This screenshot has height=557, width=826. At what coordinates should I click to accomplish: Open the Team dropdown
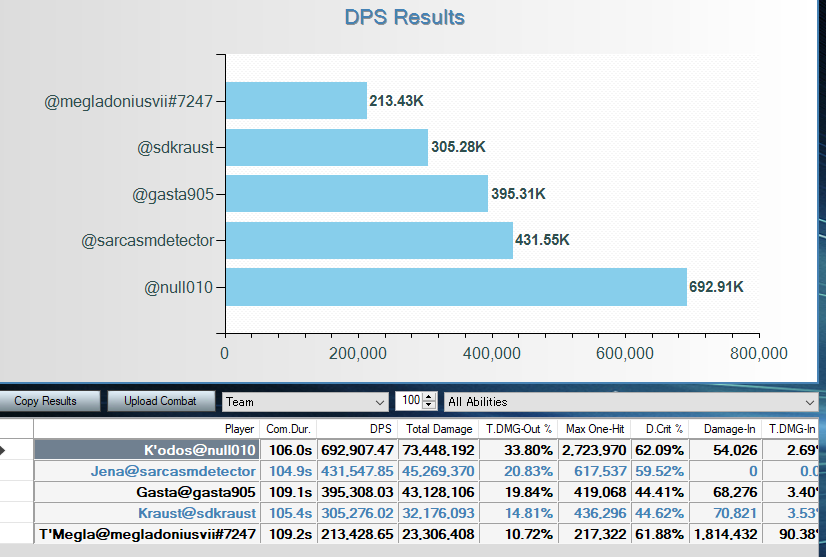pyautogui.click(x=305, y=401)
